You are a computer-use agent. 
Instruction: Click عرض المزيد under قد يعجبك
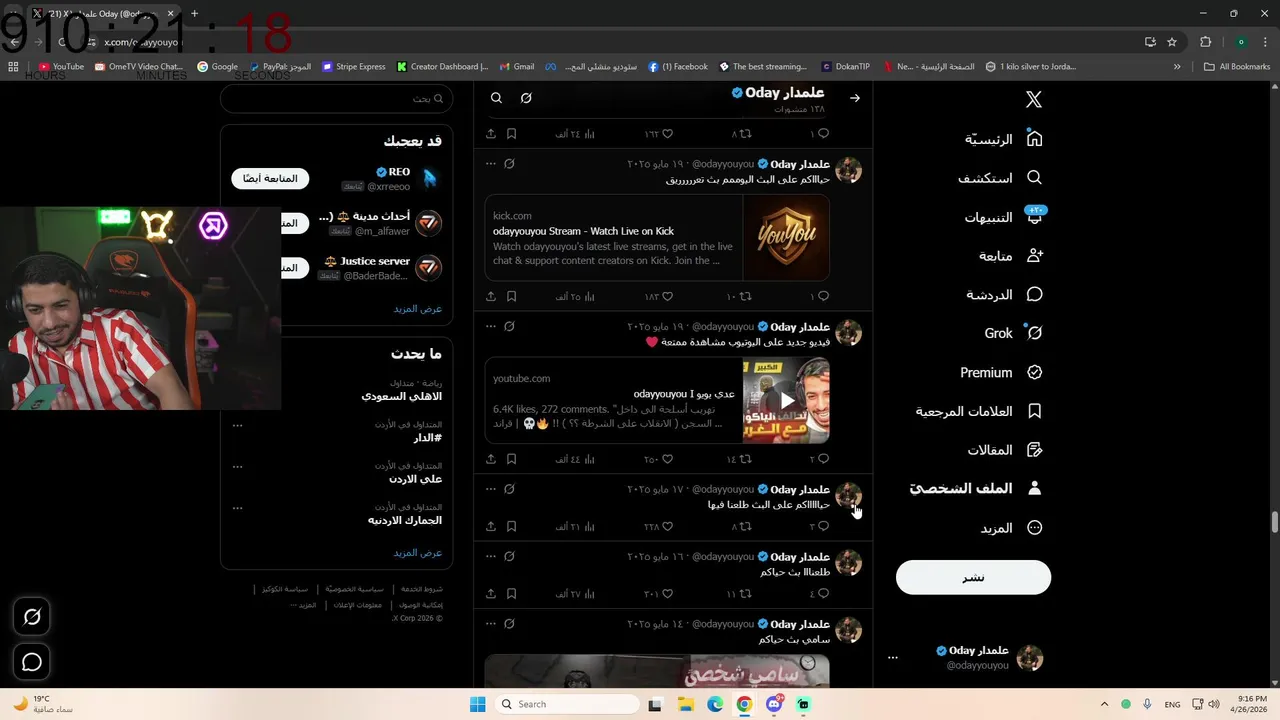418,308
